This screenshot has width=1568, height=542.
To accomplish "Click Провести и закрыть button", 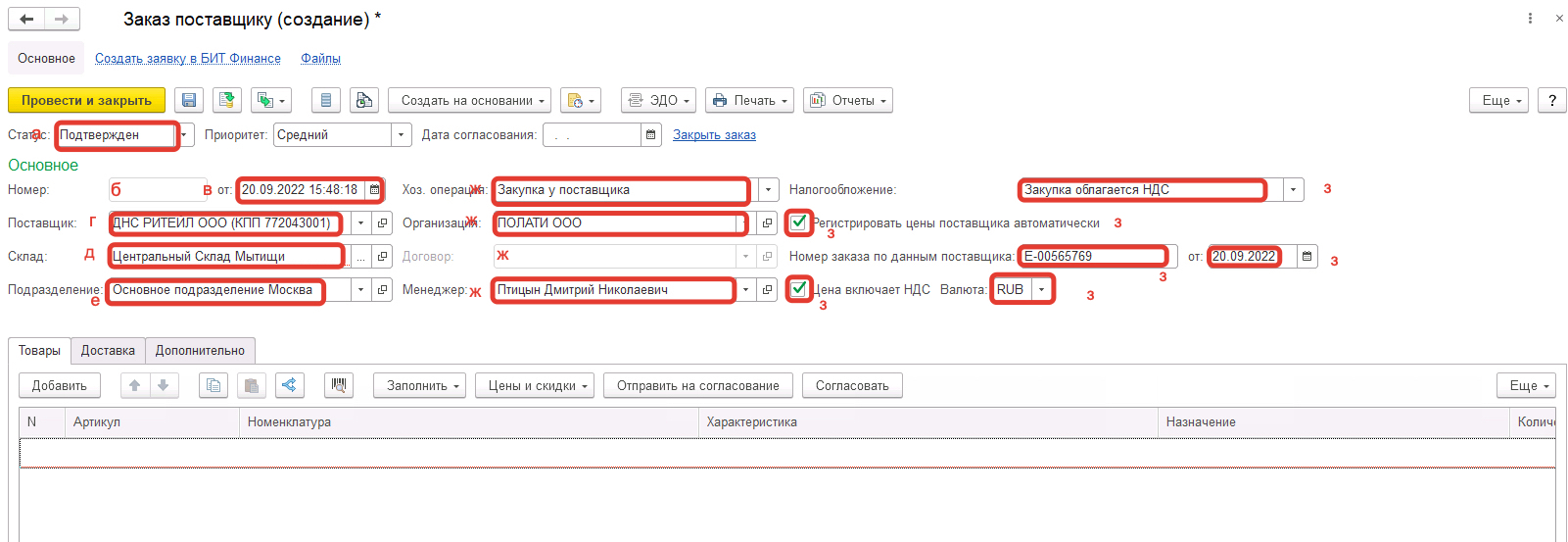I will [x=86, y=100].
